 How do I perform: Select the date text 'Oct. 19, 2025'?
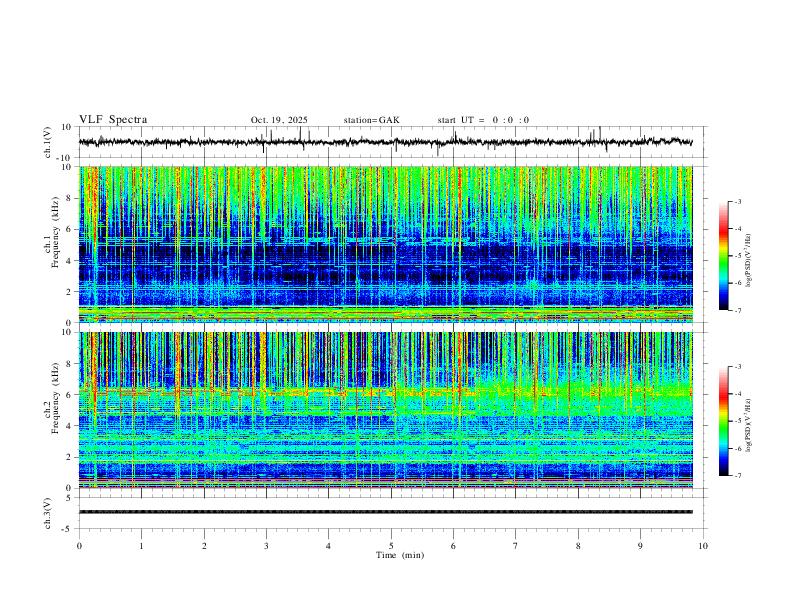[279, 120]
